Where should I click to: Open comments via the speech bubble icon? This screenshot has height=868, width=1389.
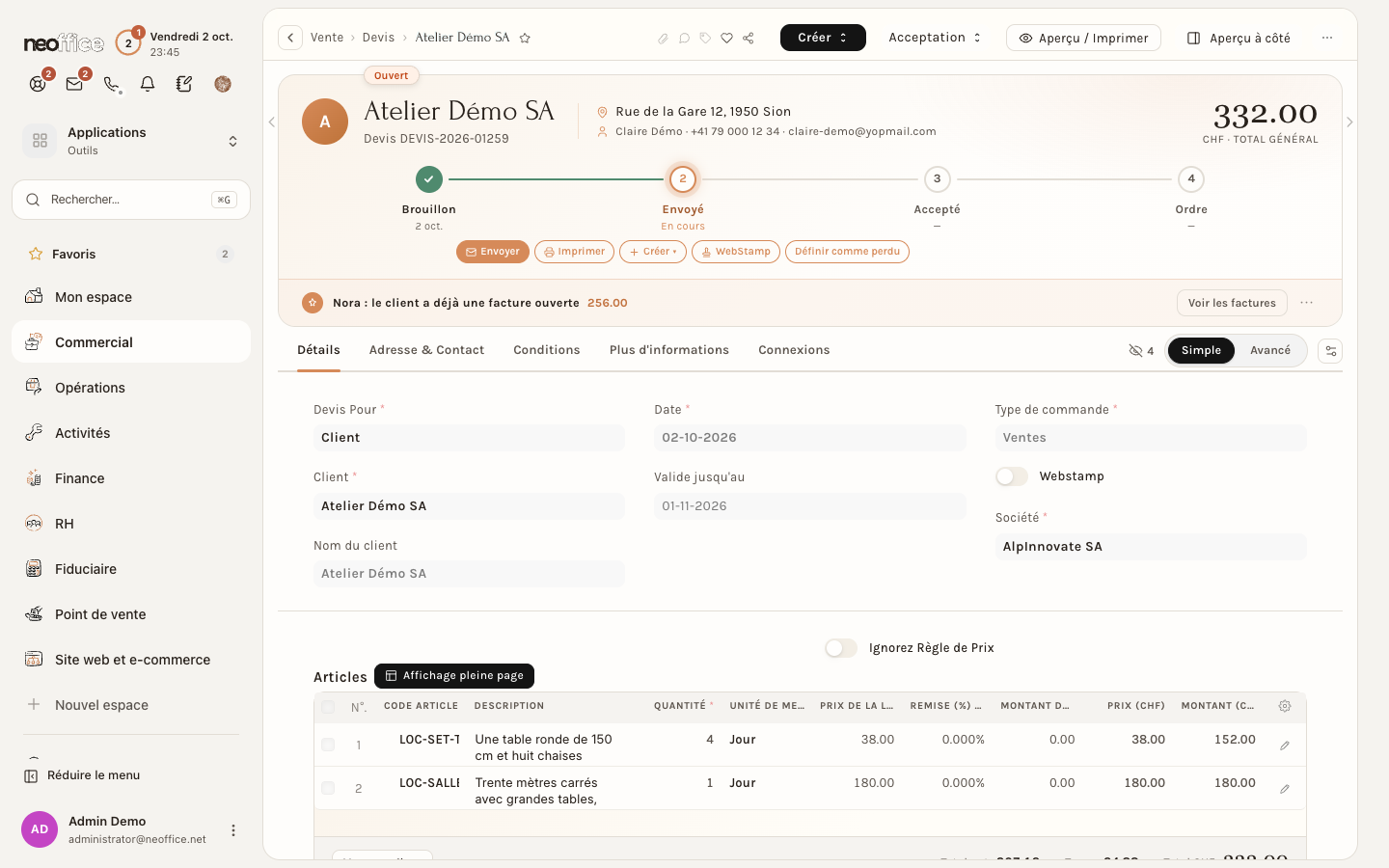pos(684,39)
